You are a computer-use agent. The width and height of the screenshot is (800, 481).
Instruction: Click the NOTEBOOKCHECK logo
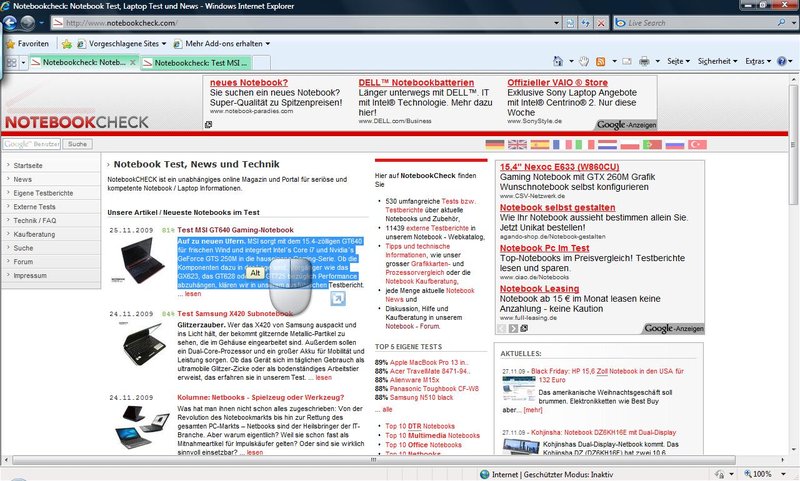pyautogui.click(x=77, y=122)
